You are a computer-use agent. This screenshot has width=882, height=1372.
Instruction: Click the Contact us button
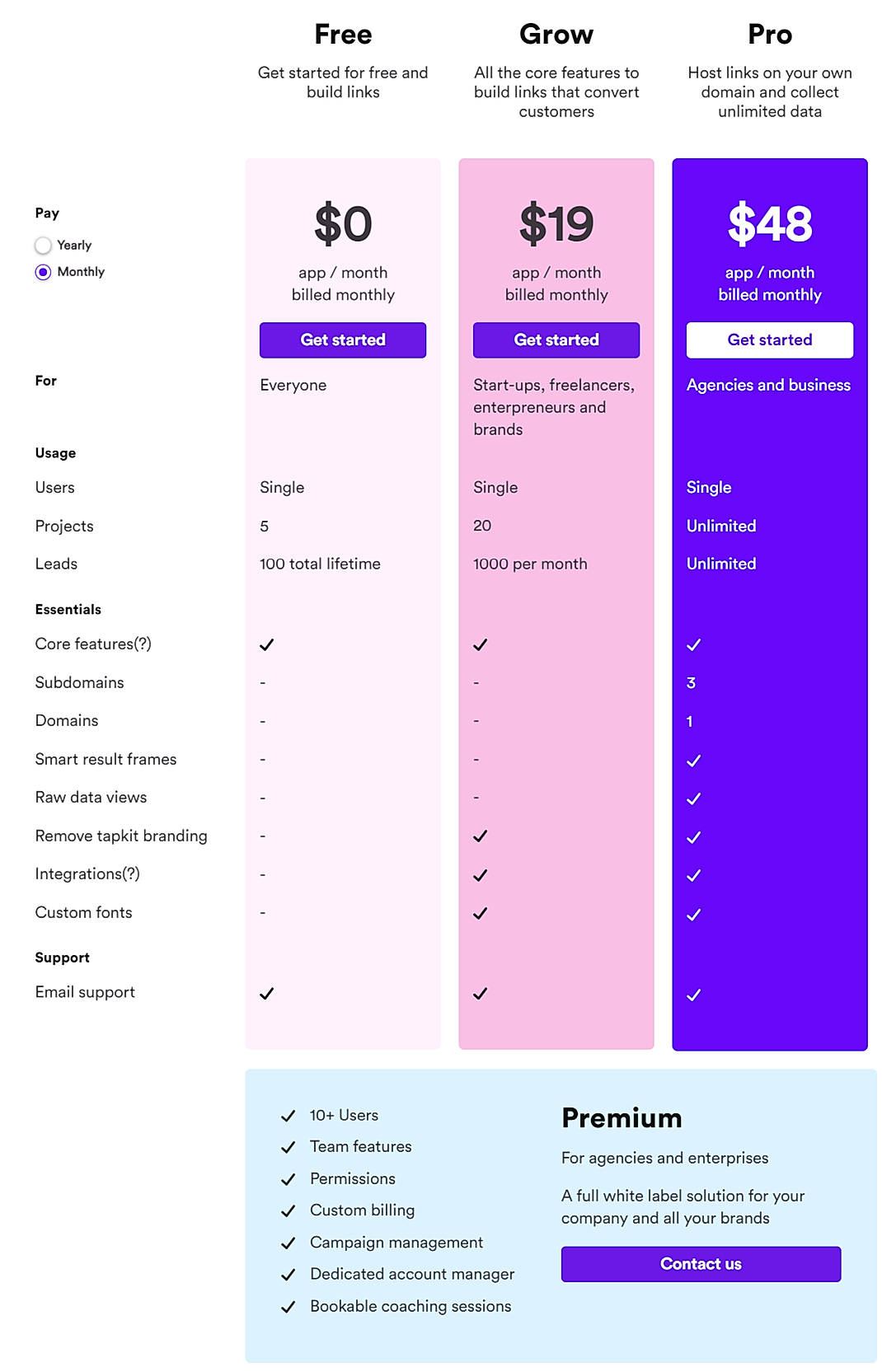(x=700, y=1263)
